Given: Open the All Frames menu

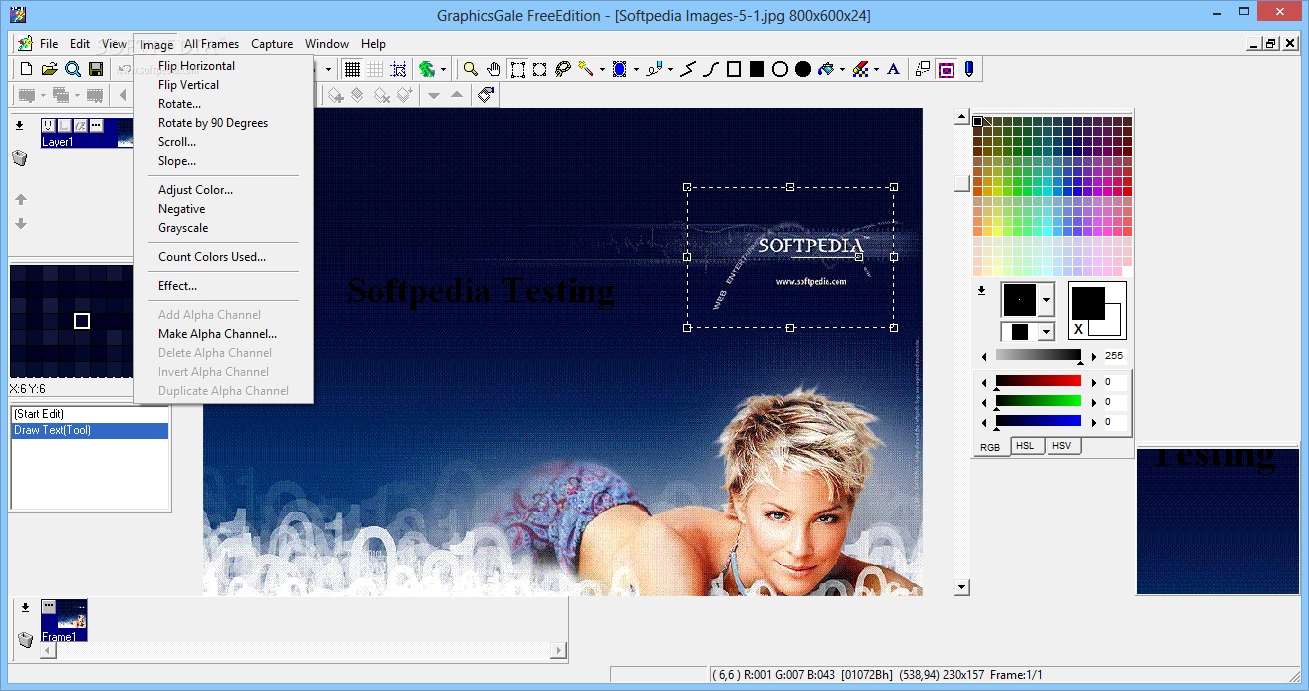Looking at the screenshot, I should pyautogui.click(x=211, y=44).
